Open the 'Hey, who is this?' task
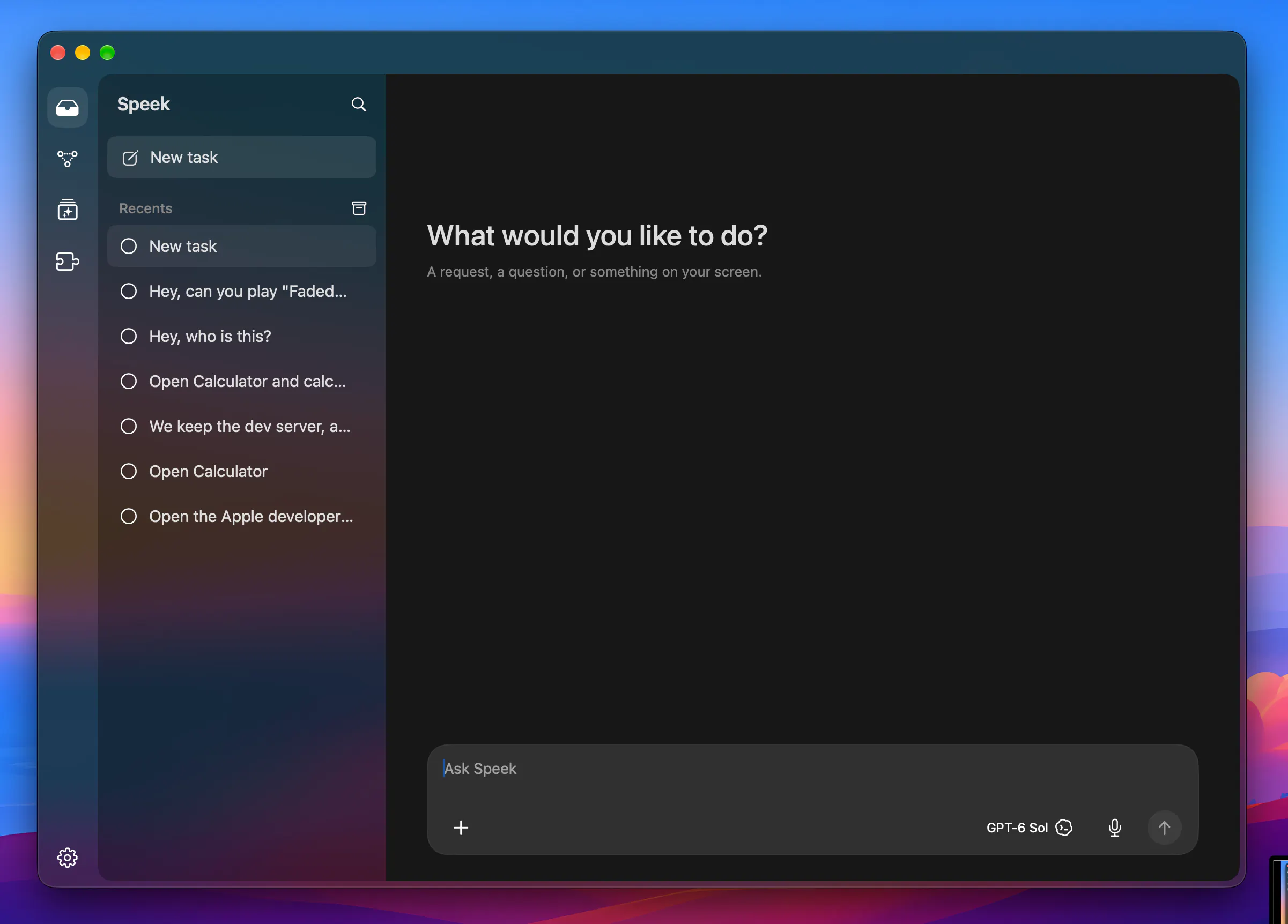 [x=242, y=336]
